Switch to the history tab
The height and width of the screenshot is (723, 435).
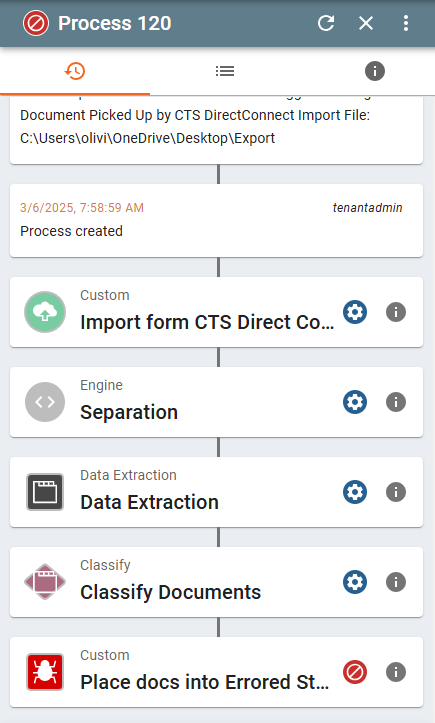tap(75, 71)
